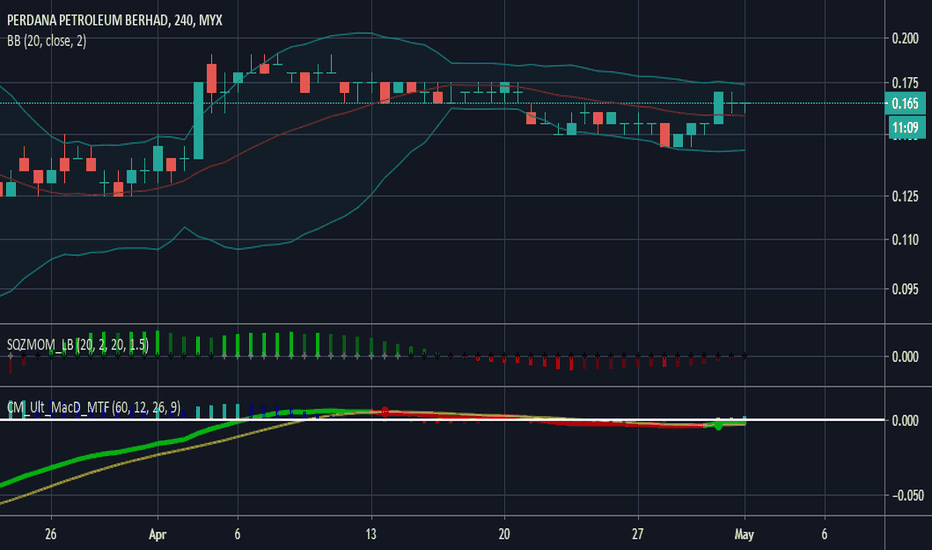This screenshot has width=932, height=550.
Task: Click the 0.110 price axis value
Action: tap(905, 240)
